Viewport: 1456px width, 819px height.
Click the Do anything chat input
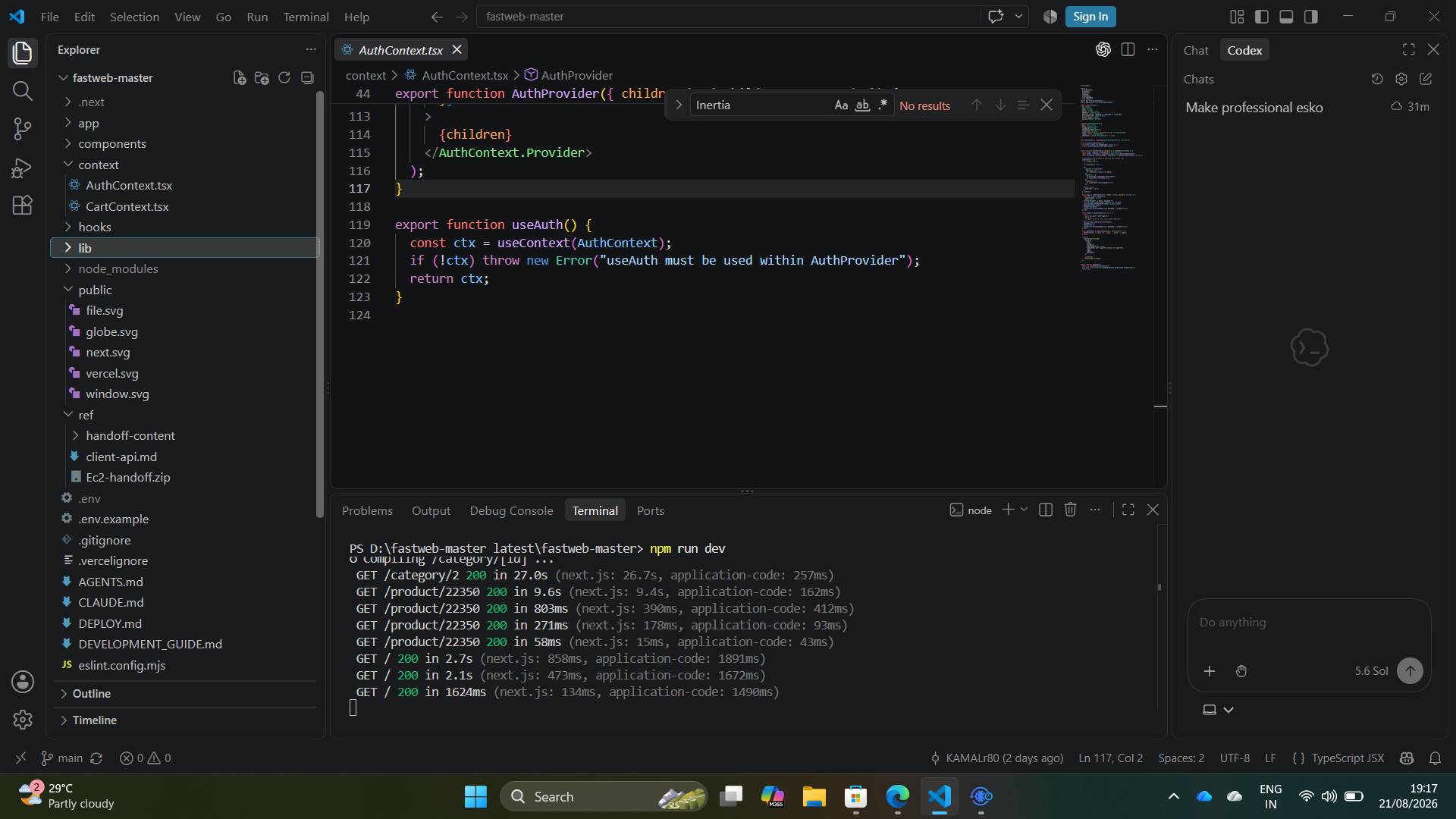tap(1308, 622)
